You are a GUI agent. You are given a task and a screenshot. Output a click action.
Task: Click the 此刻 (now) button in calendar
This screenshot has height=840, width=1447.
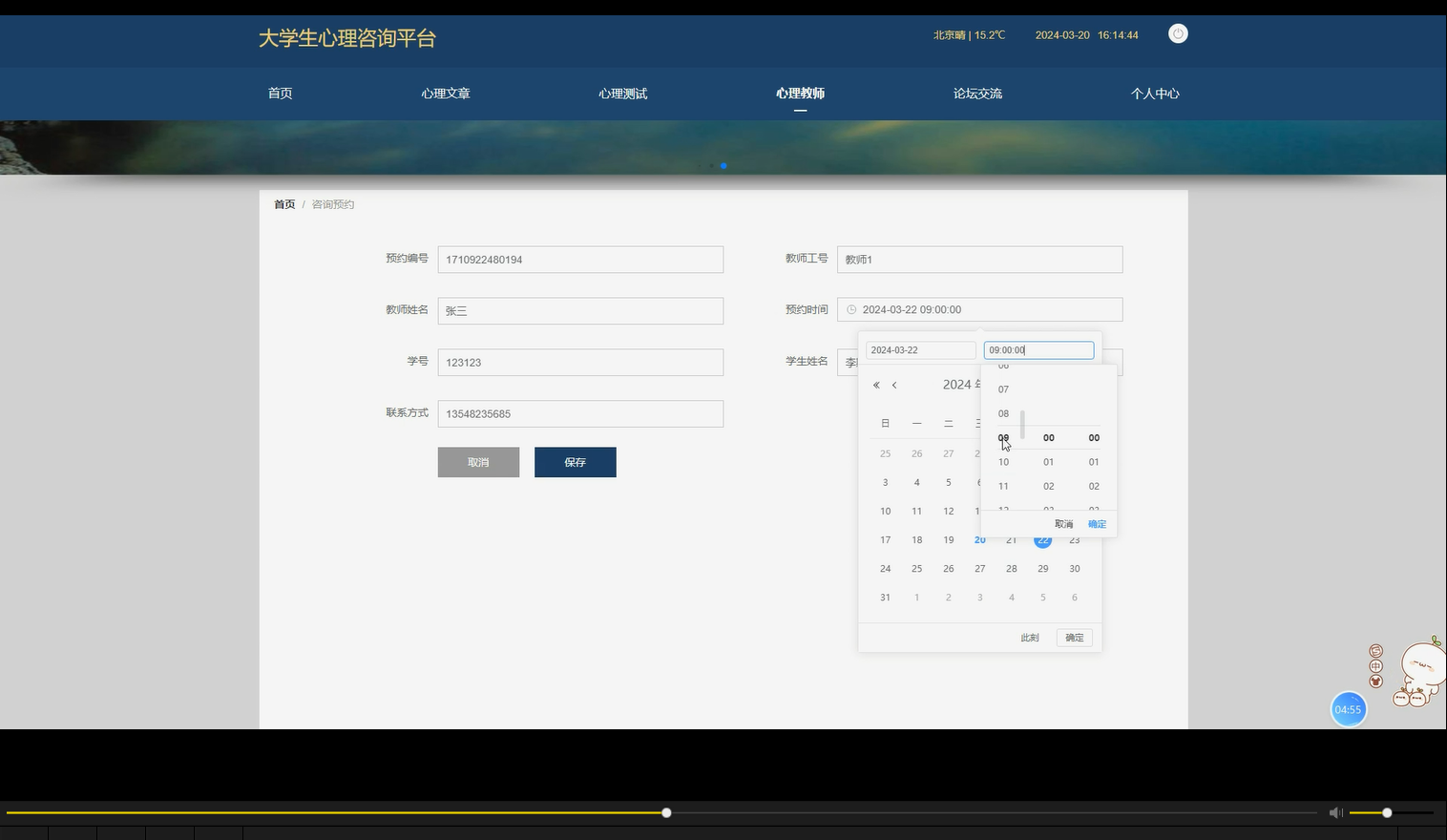[x=1029, y=637]
